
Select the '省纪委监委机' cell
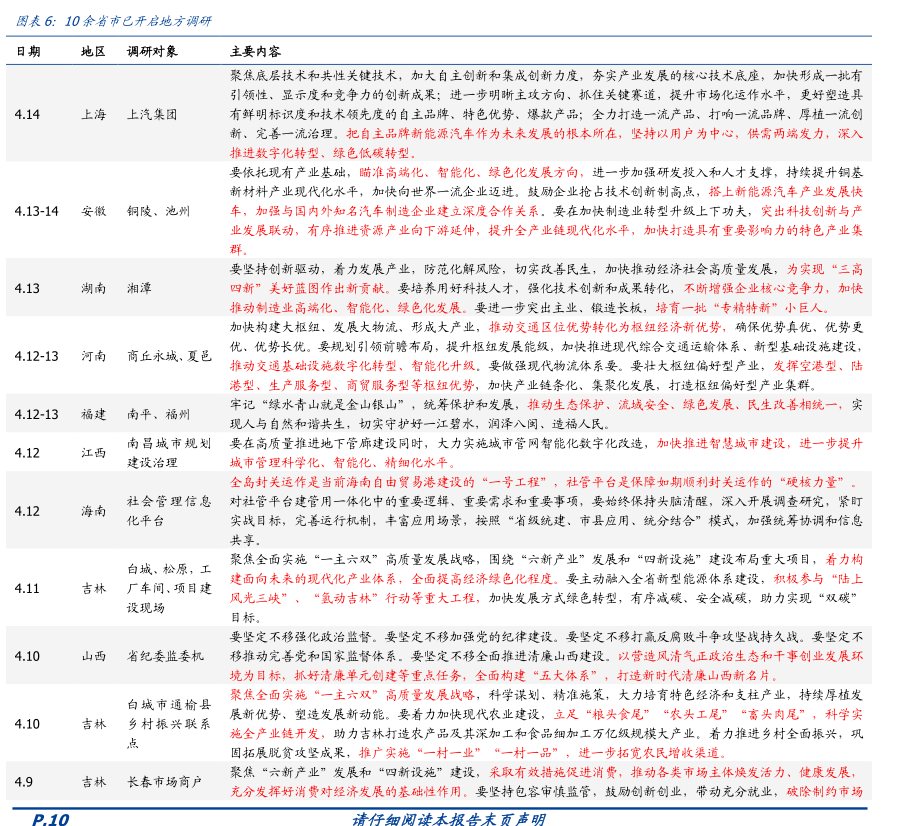coord(165,656)
